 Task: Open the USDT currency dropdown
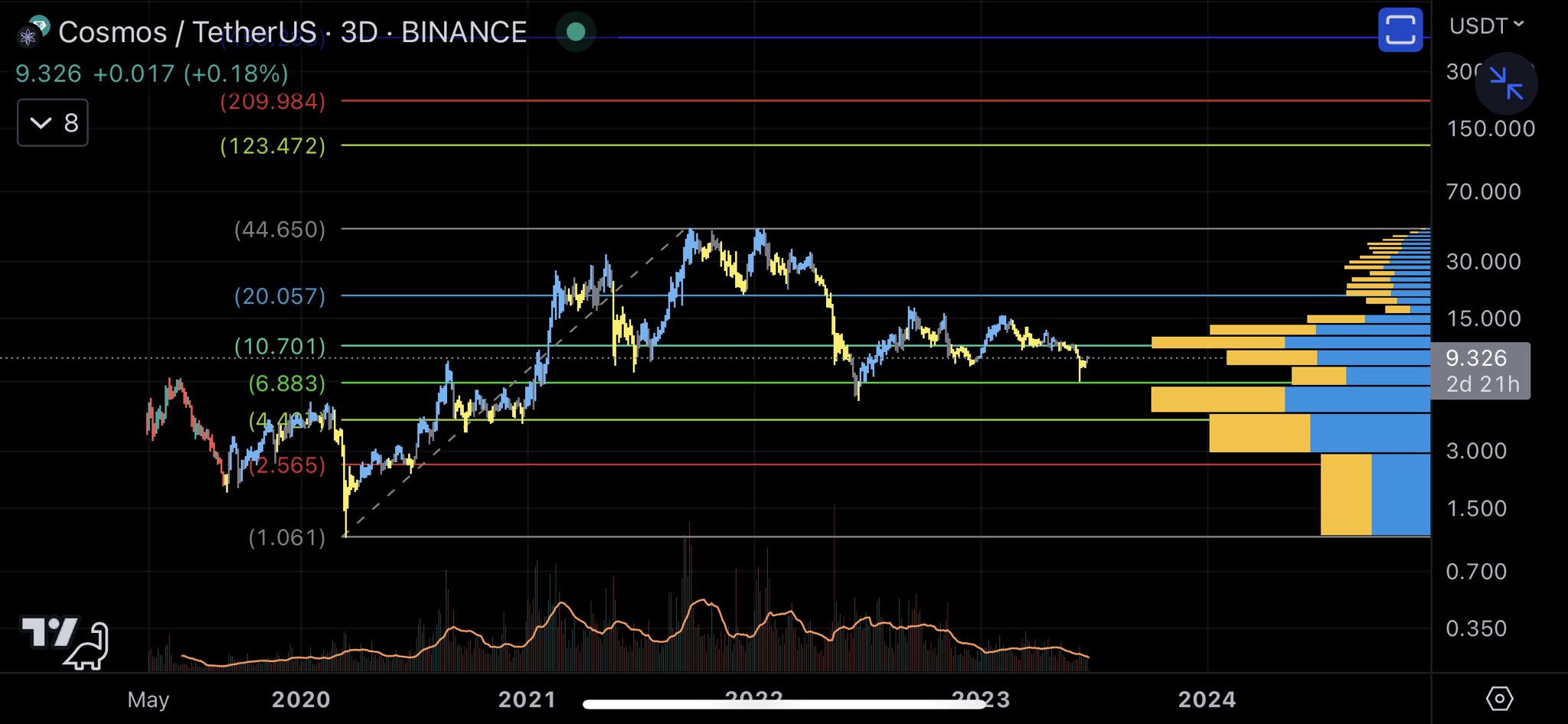[x=1486, y=26]
